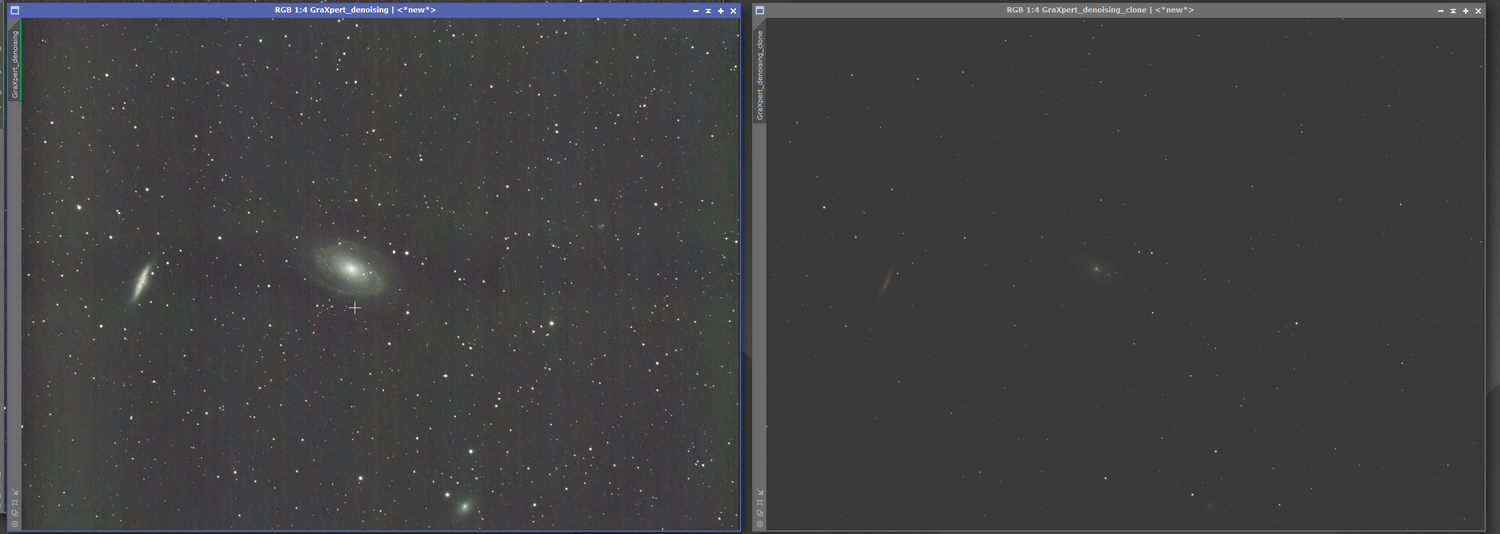Click circle icon at bottom of GraXpert_denoising sidebar
Image resolution: width=1500 pixels, height=534 pixels.
[15, 523]
